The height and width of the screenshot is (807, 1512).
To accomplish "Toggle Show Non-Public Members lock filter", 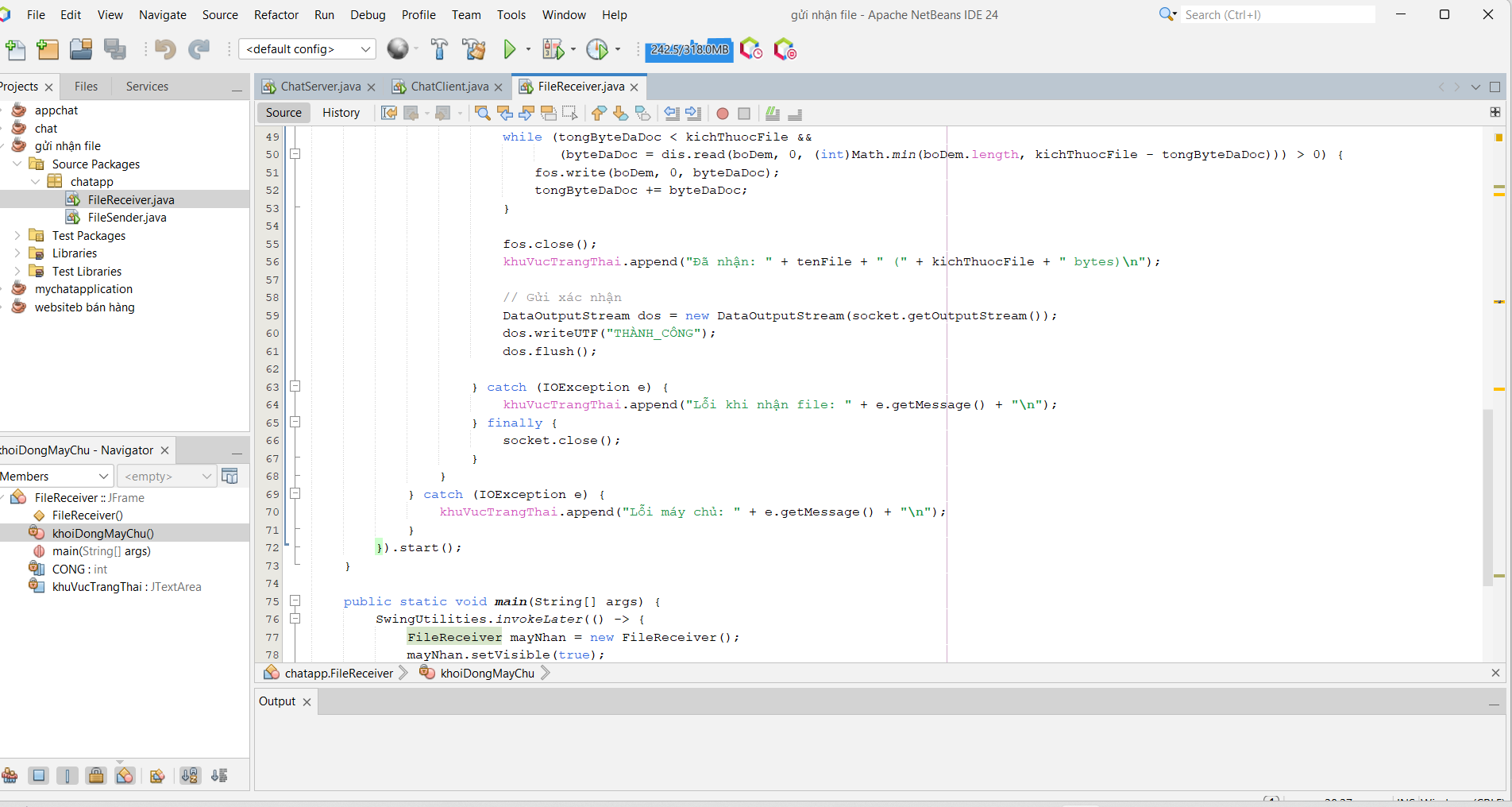I will click(96, 776).
